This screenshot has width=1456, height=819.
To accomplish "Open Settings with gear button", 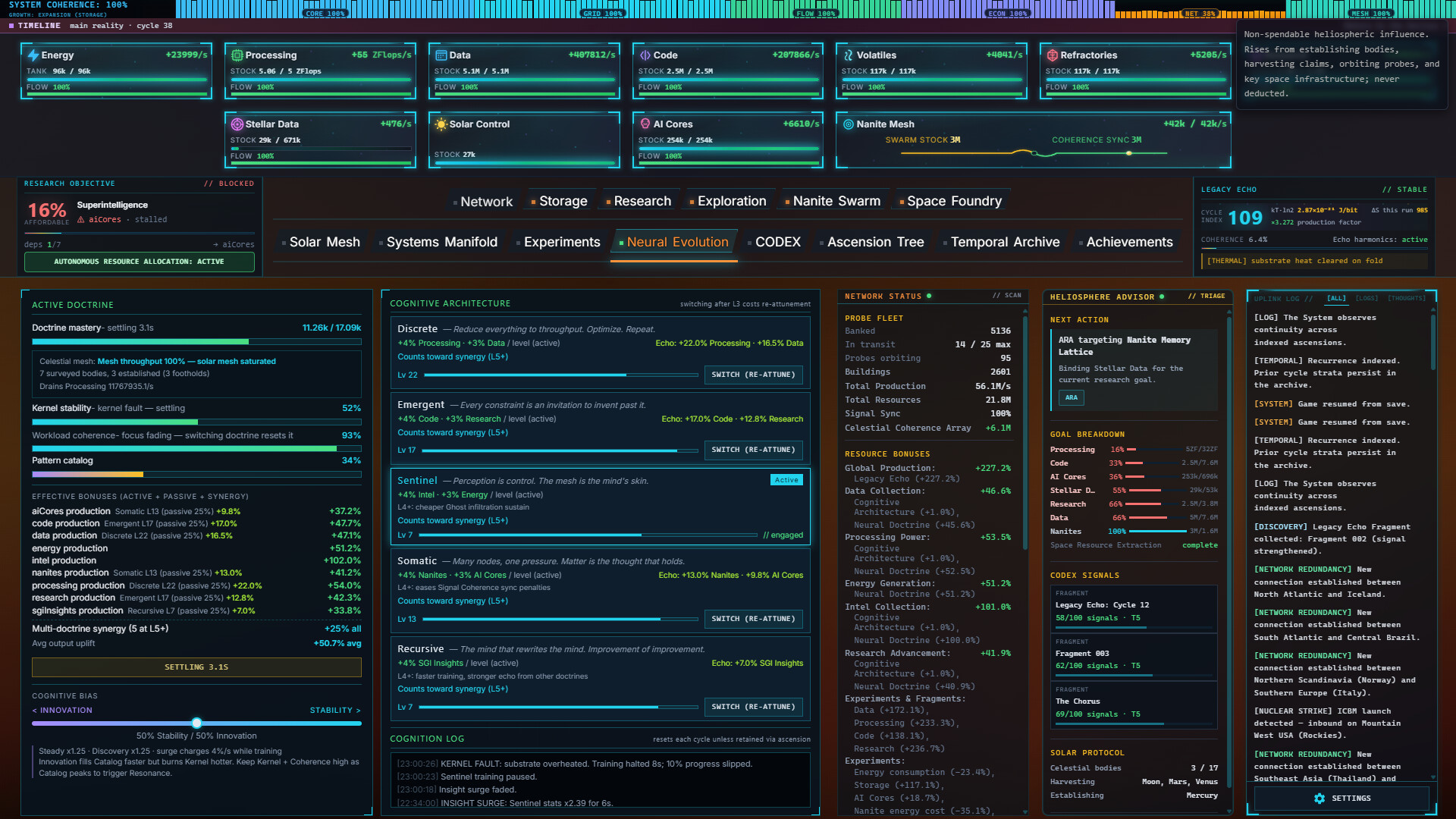I will point(1341,799).
